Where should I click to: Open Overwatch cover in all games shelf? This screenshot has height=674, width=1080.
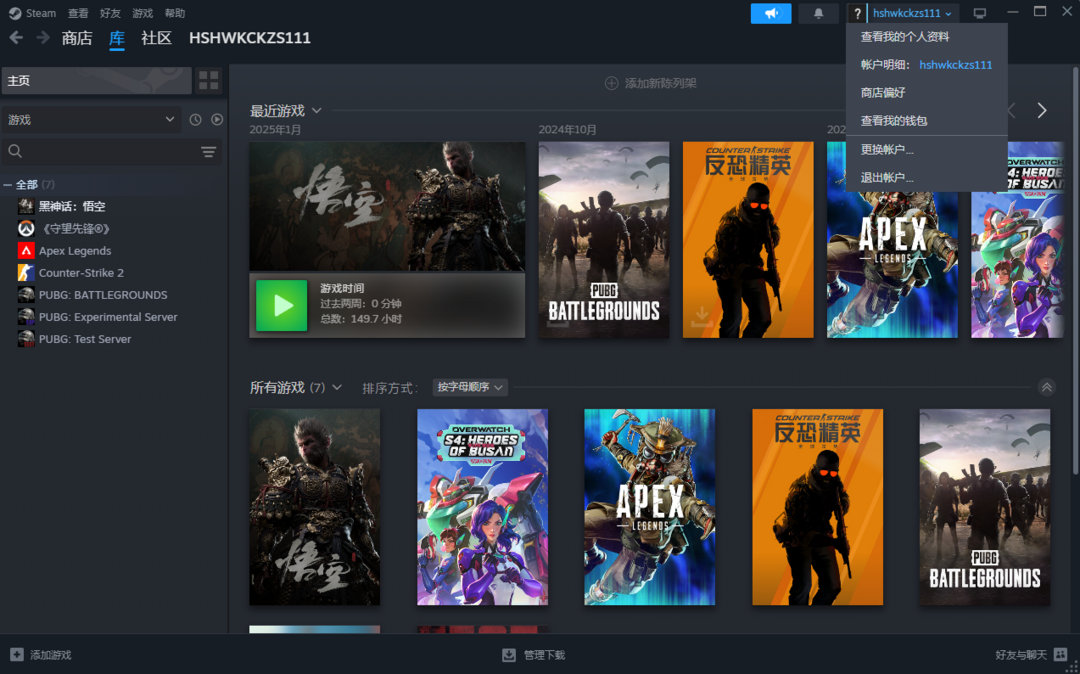pyautogui.click(x=482, y=507)
